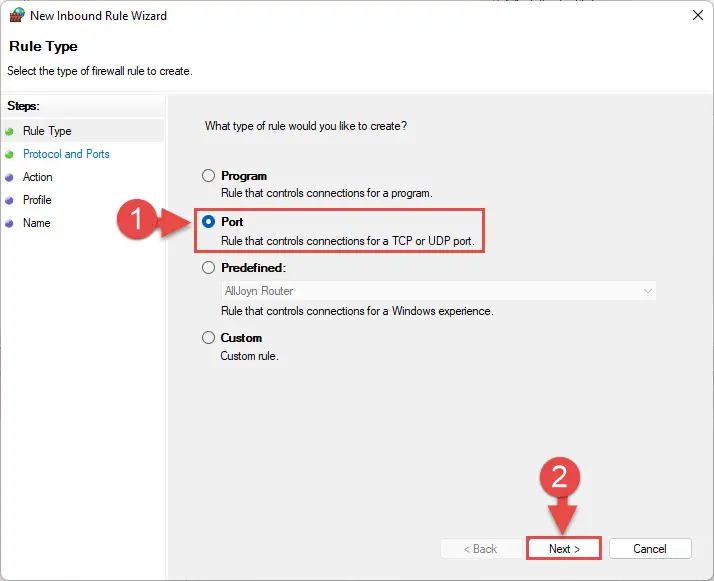Click the 'Custom rule.' description text
This screenshot has width=714, height=581.
point(250,356)
